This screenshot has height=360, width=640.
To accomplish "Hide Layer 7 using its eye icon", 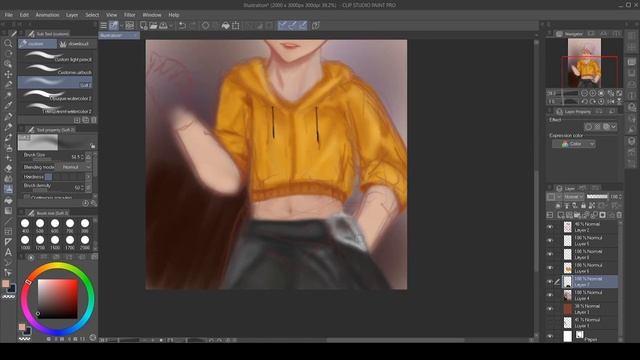I will [x=550, y=282].
